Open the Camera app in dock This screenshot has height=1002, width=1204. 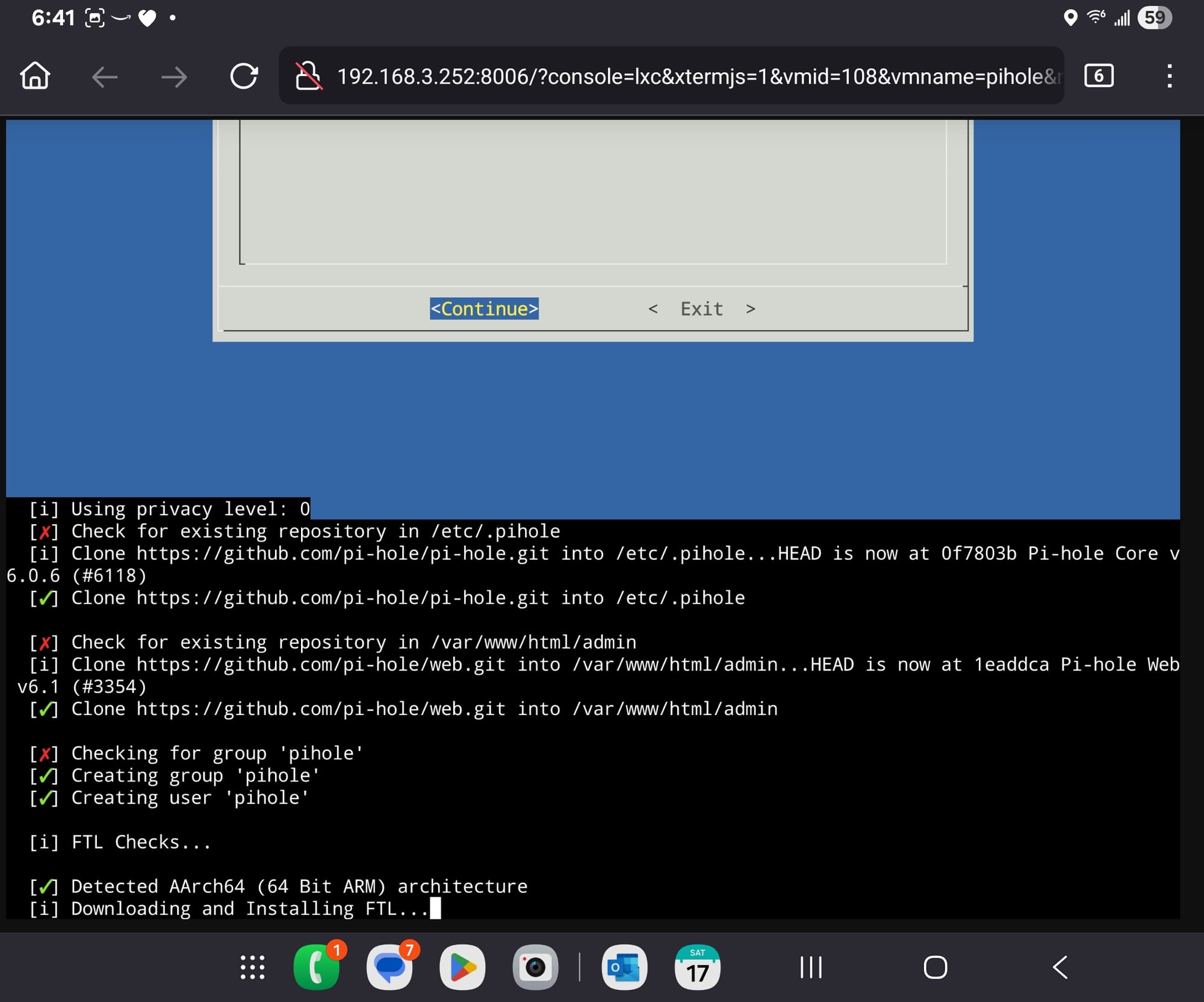click(x=535, y=967)
